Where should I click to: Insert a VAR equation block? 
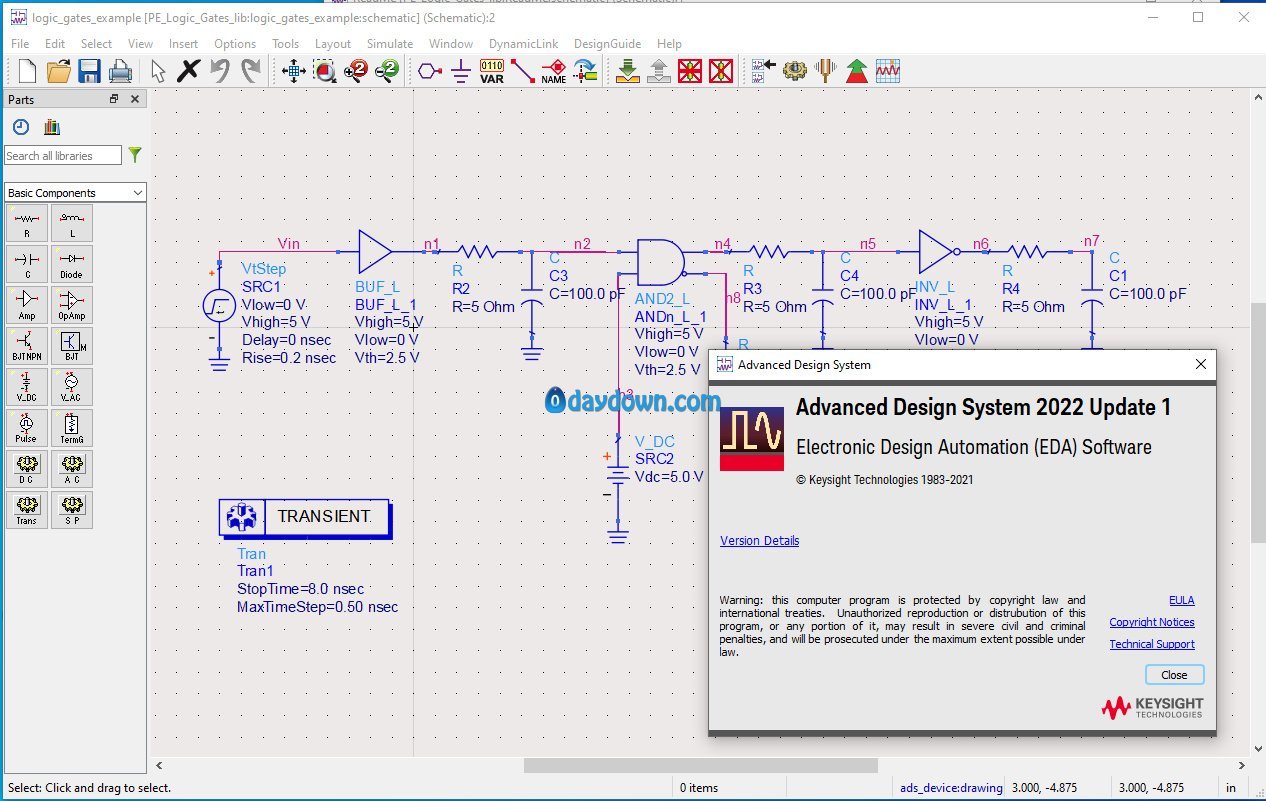492,71
